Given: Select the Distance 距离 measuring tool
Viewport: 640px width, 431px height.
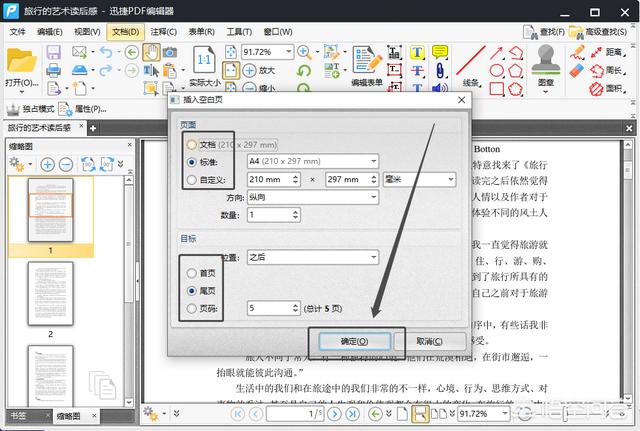Looking at the screenshot, I should click(x=608, y=52).
